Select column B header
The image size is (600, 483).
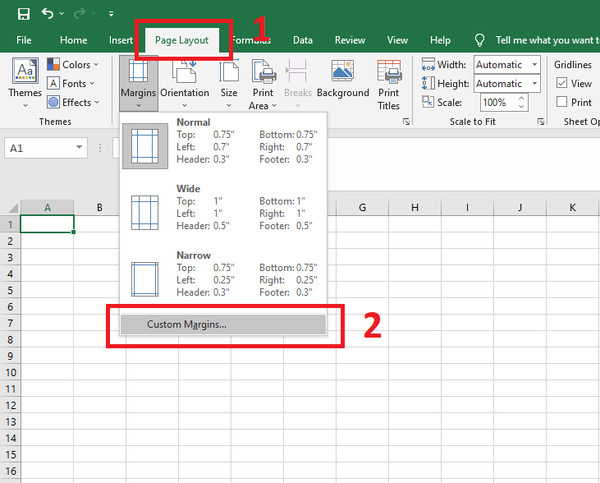(x=99, y=207)
